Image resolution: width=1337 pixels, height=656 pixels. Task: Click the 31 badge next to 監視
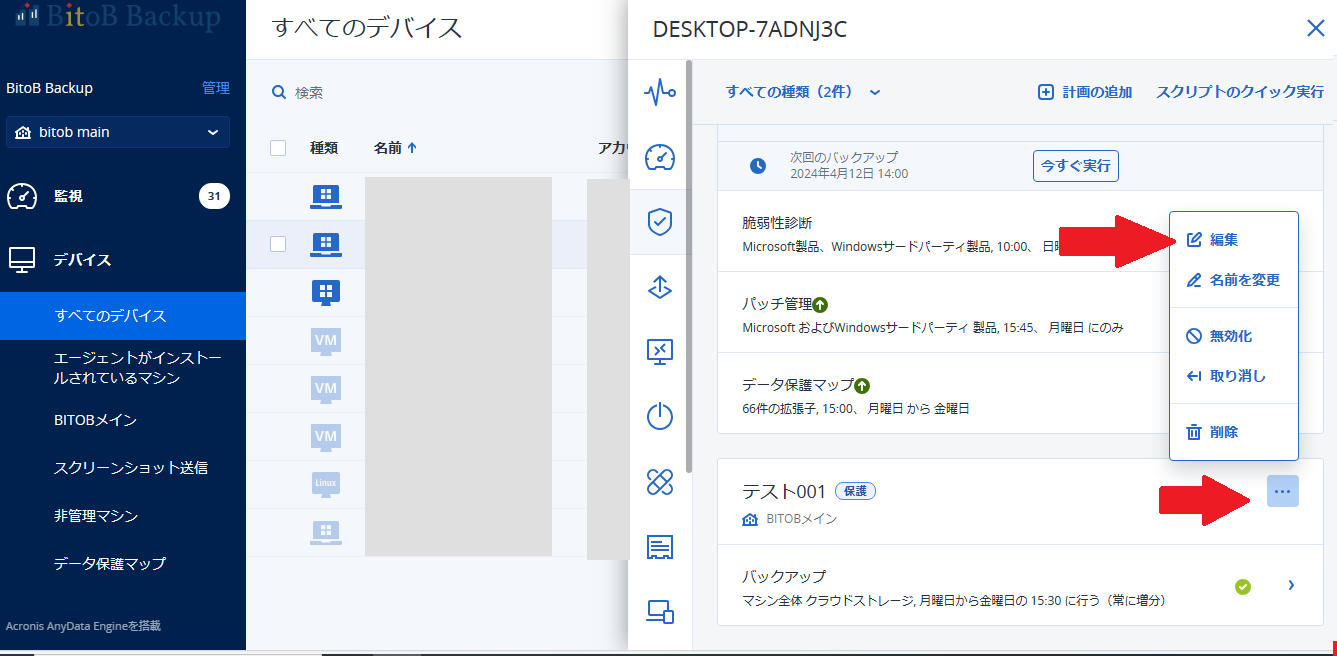(x=214, y=196)
